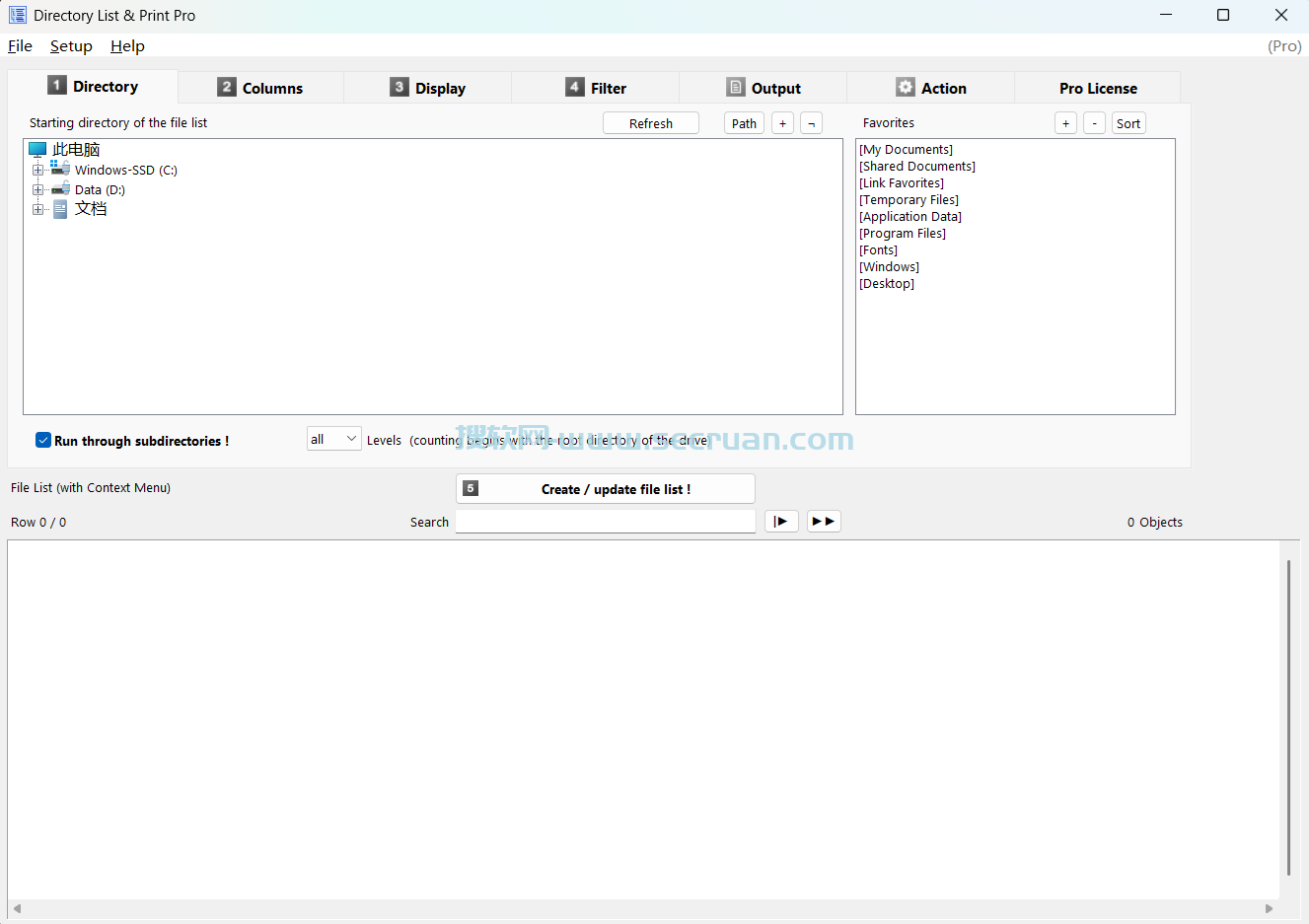Open the Help menu
The width and height of the screenshot is (1309, 924).
(x=127, y=45)
